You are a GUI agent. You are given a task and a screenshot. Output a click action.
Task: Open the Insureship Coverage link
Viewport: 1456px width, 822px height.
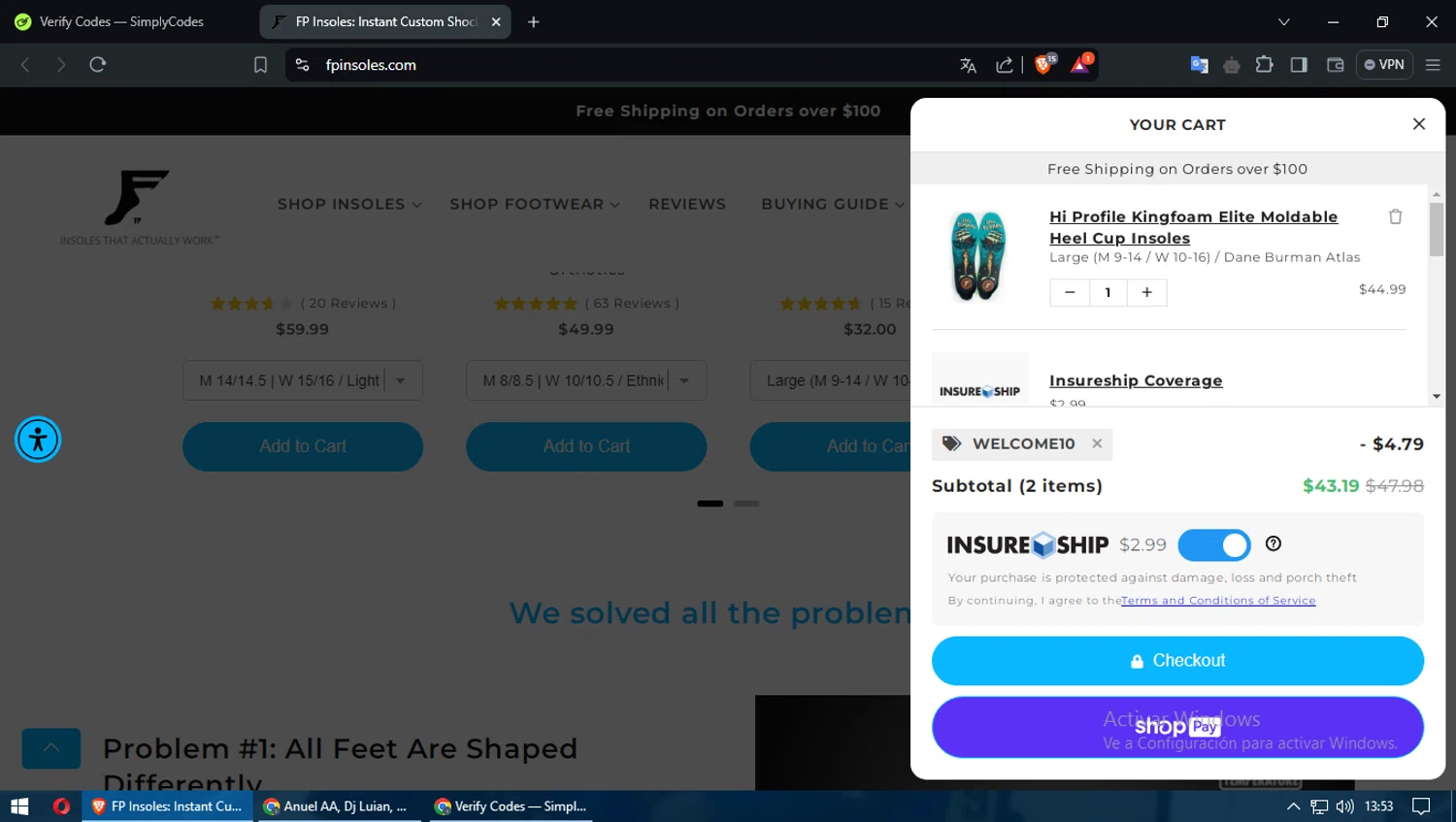(x=1136, y=380)
